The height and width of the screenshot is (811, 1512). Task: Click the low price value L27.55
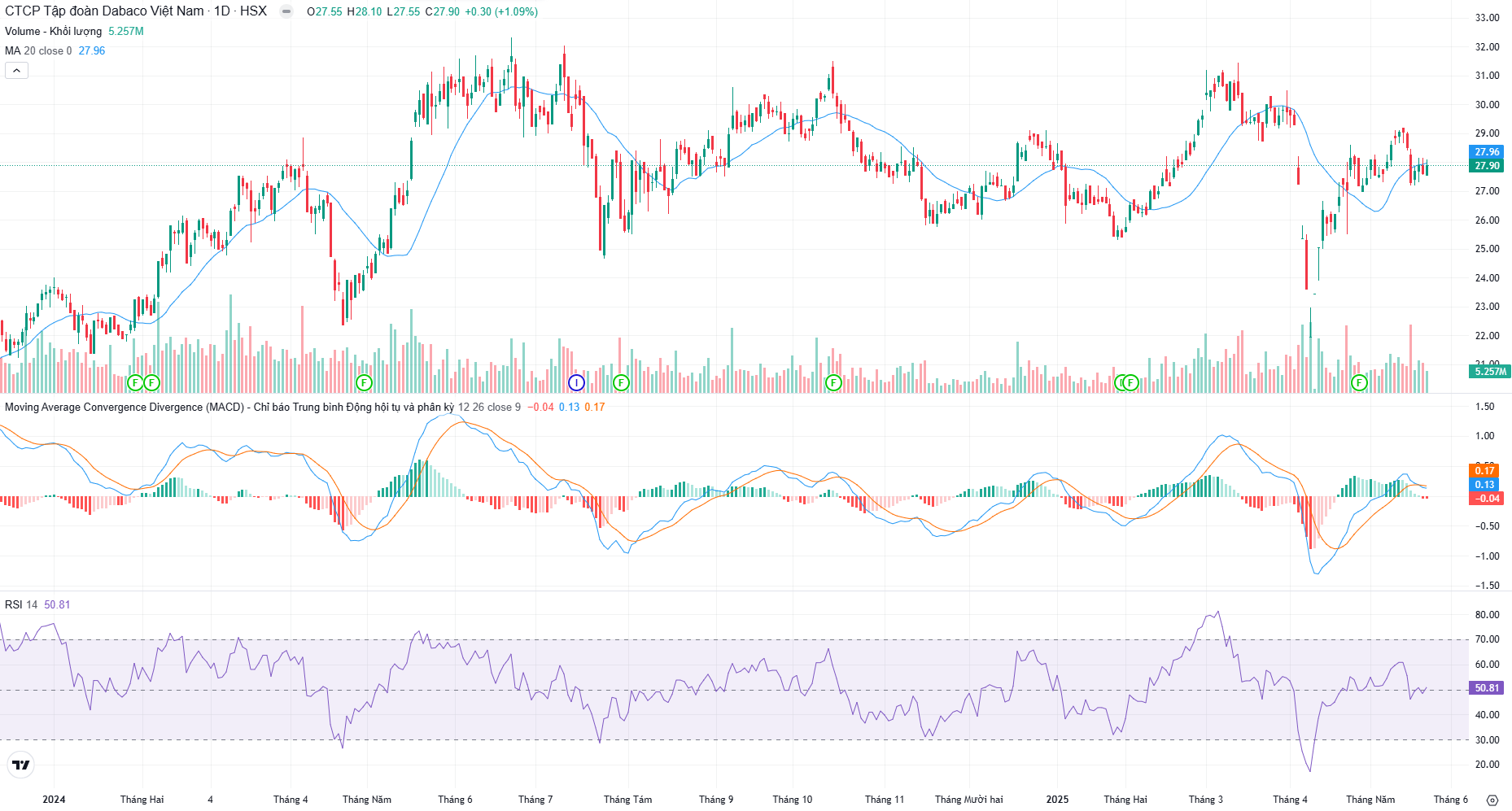click(x=403, y=11)
